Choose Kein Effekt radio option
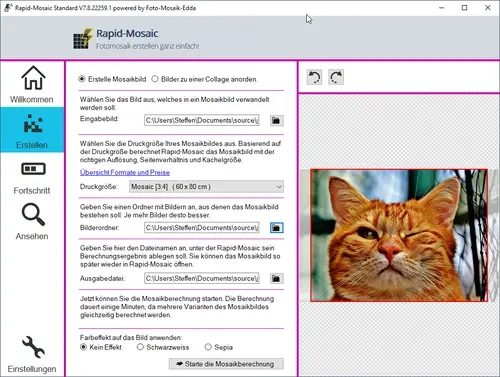Screen dimensions: 500x377 point(101,347)
